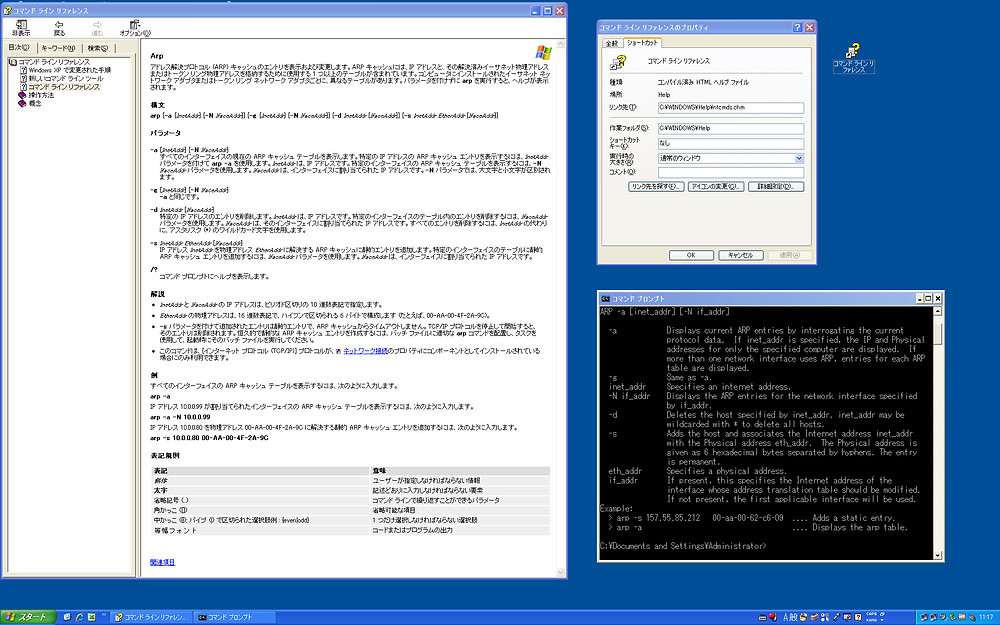Expand the quick launch overflow chevron

(104, 615)
